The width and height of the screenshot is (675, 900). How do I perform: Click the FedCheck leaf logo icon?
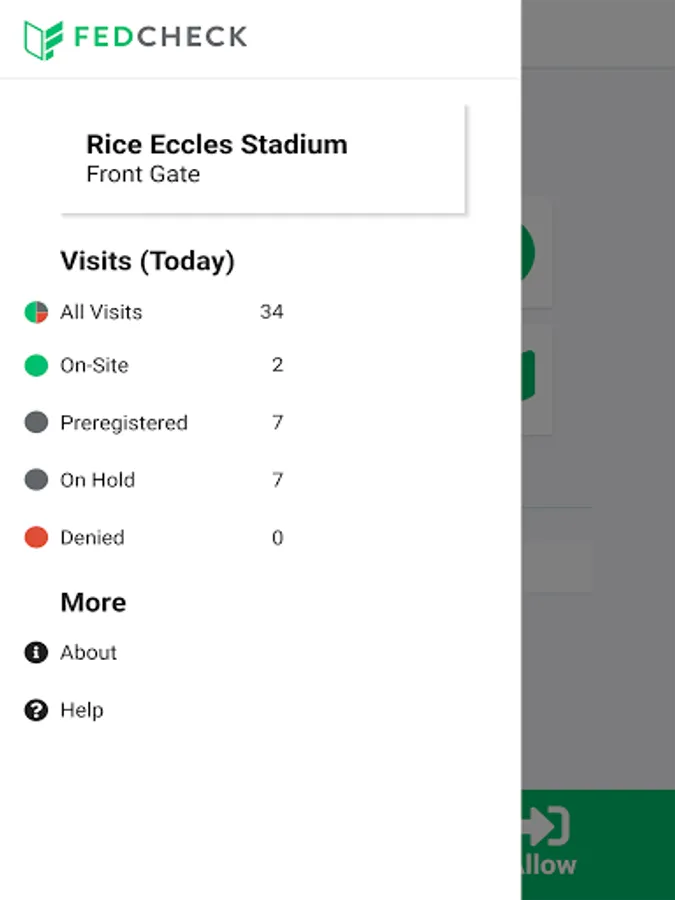[x=43, y=39]
